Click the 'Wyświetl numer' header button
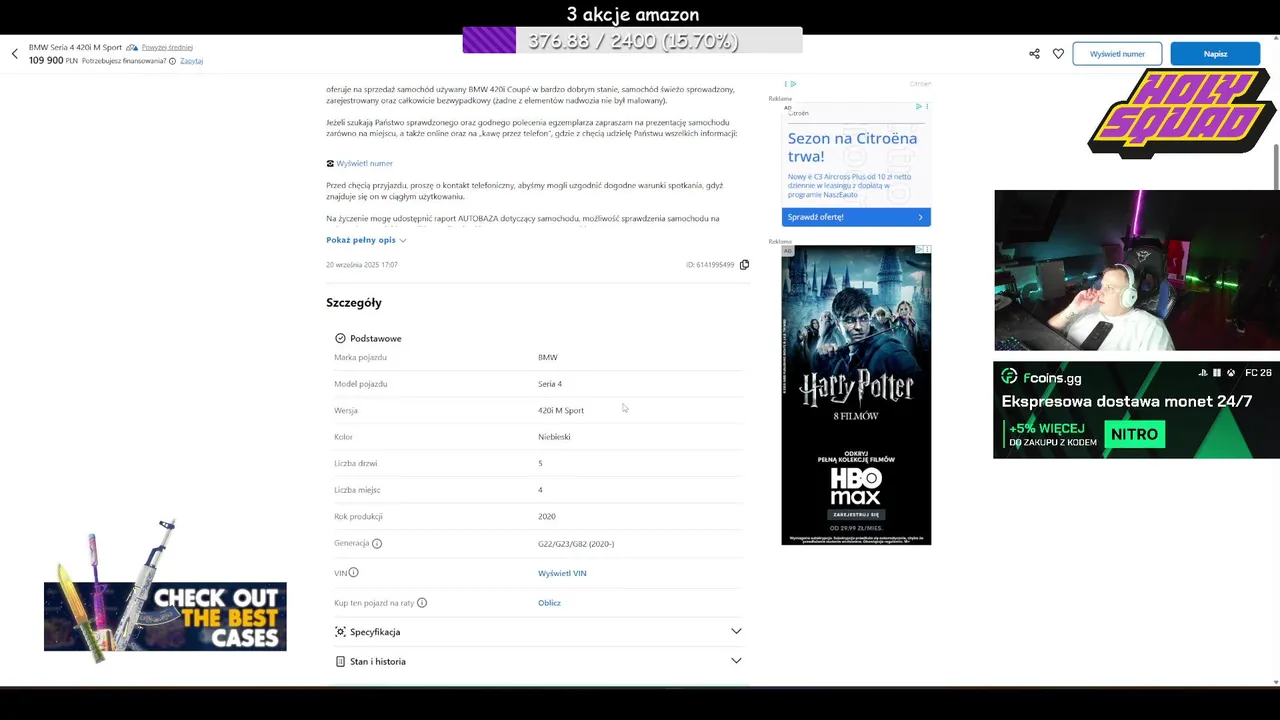 coord(1117,54)
